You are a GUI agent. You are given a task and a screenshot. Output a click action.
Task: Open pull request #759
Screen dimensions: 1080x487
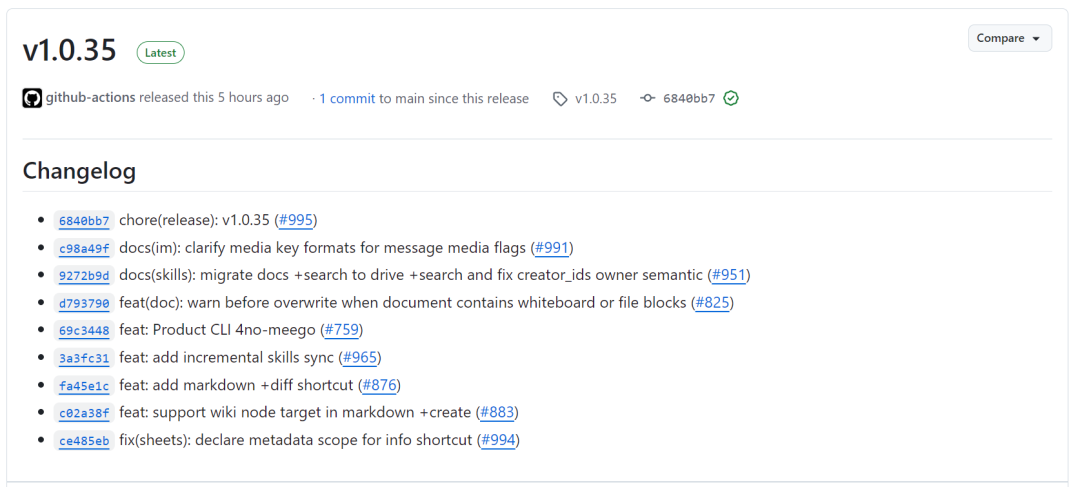click(x=342, y=330)
